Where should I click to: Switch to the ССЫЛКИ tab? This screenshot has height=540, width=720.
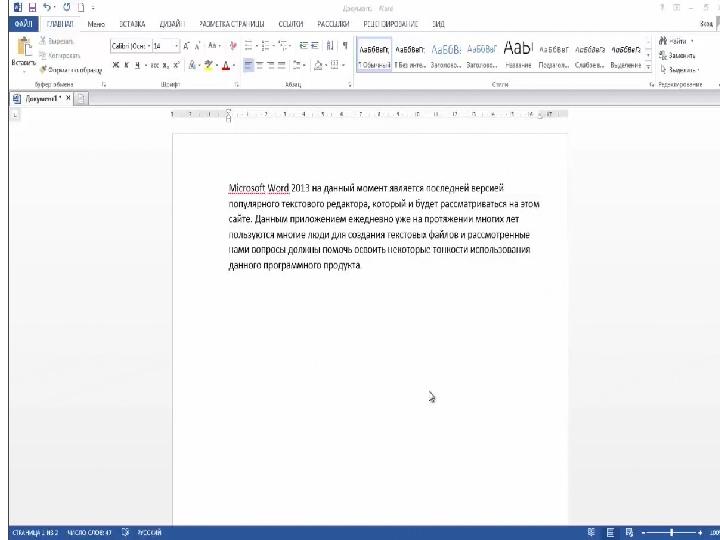click(x=291, y=24)
